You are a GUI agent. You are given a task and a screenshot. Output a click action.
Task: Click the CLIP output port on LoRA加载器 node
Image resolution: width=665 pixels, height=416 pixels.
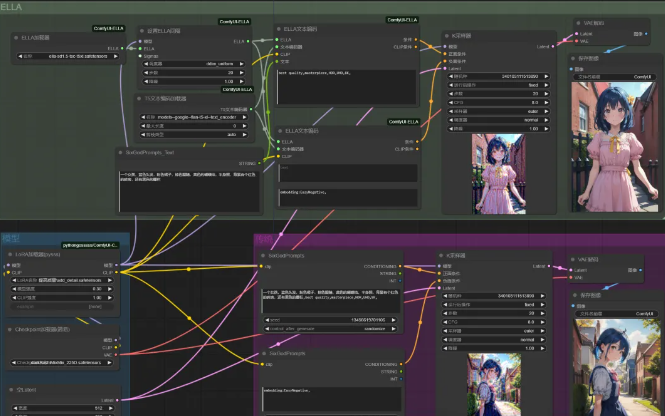point(116,272)
